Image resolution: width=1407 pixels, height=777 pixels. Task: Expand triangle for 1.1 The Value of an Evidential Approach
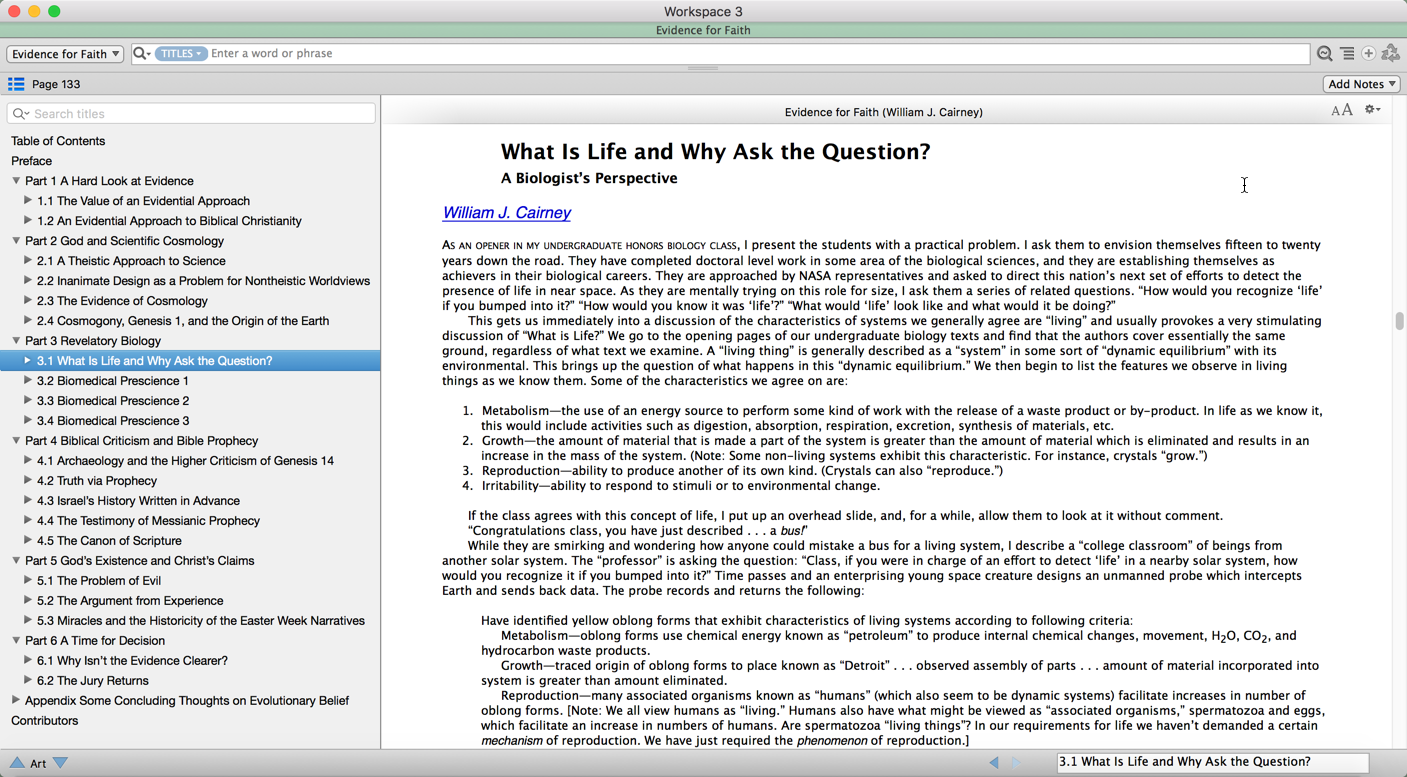point(28,201)
